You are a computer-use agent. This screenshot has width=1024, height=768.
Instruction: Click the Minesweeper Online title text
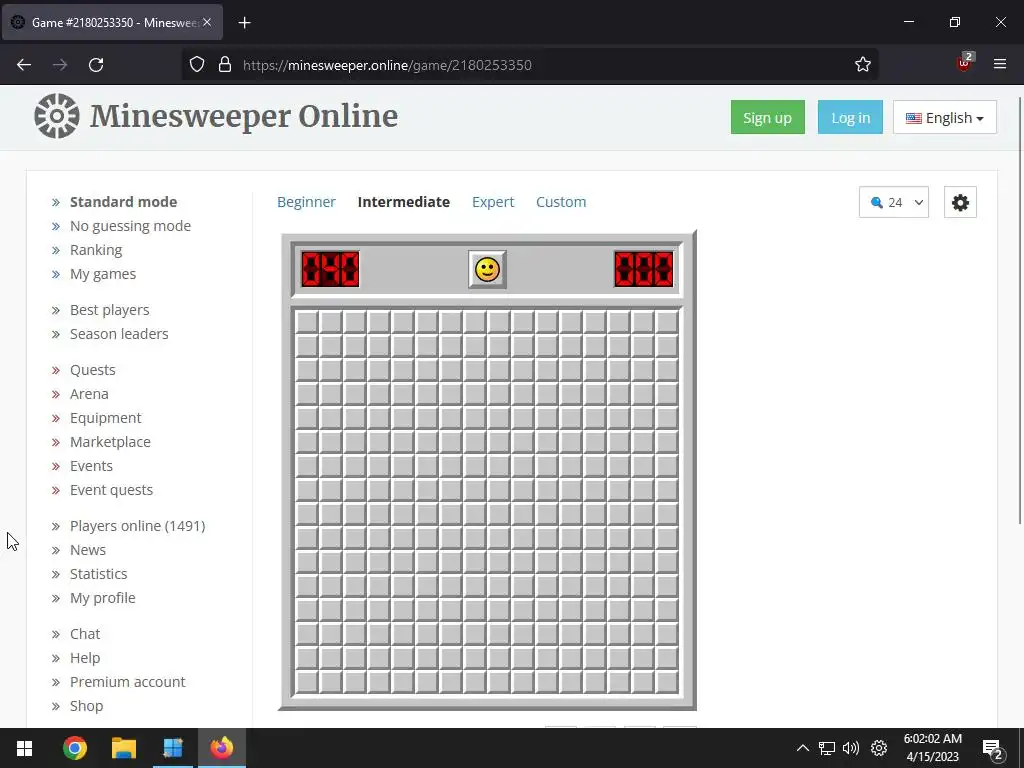(244, 116)
